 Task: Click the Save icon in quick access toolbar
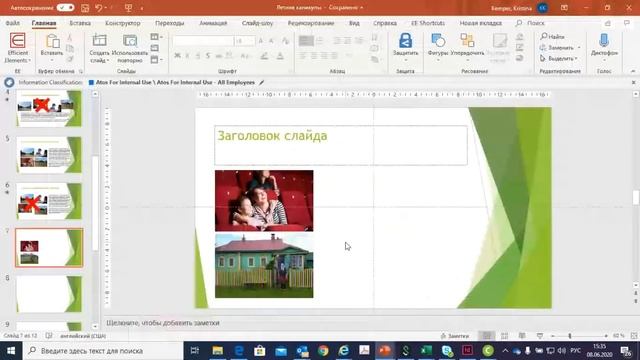pos(85,8)
